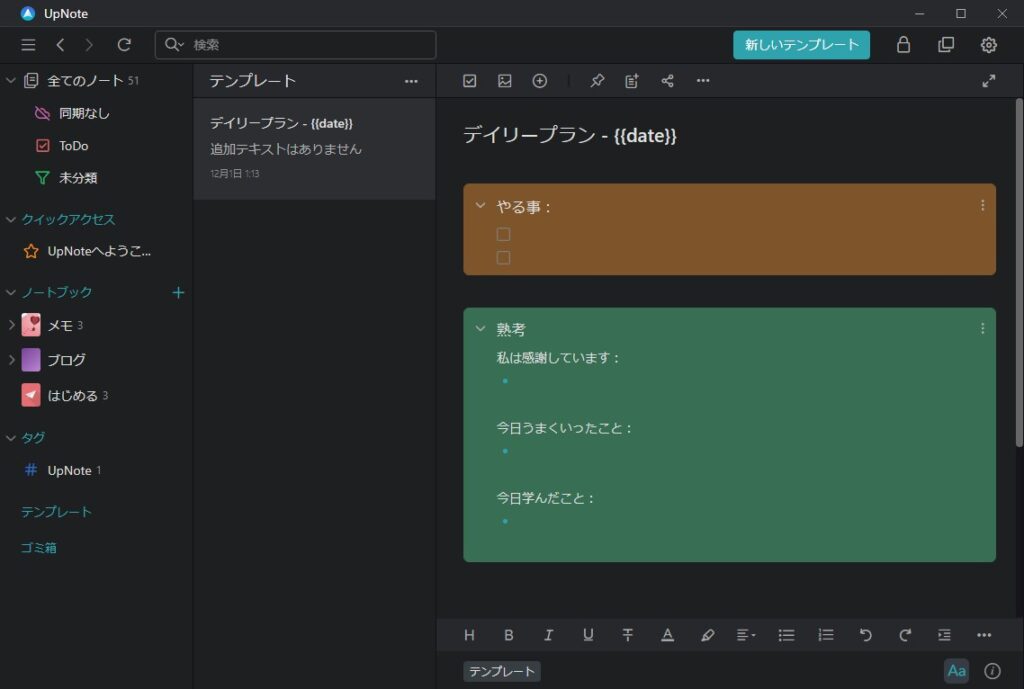Toggle the Aa typography option
The height and width of the screenshot is (689, 1024).
(x=957, y=671)
